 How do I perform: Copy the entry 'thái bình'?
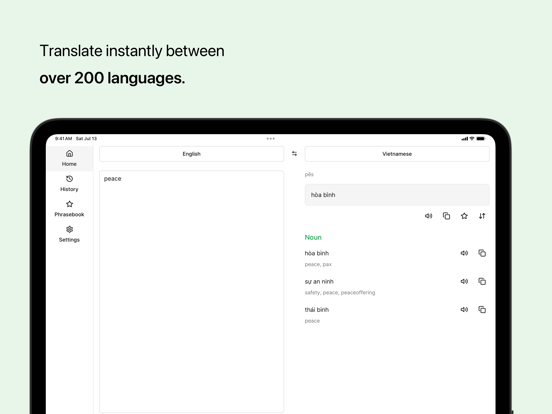pyautogui.click(x=482, y=309)
